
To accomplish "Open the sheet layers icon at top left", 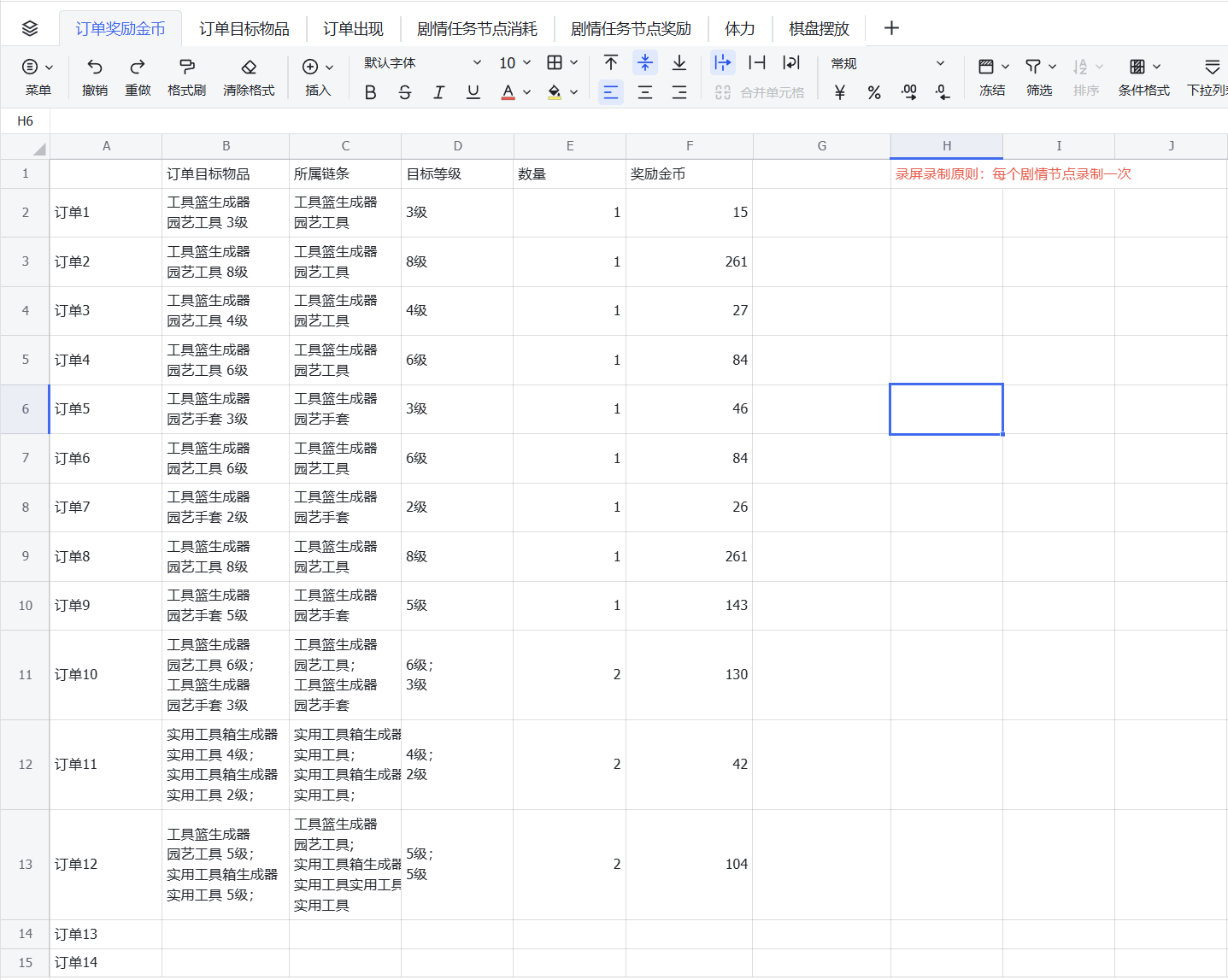I will click(x=30, y=28).
